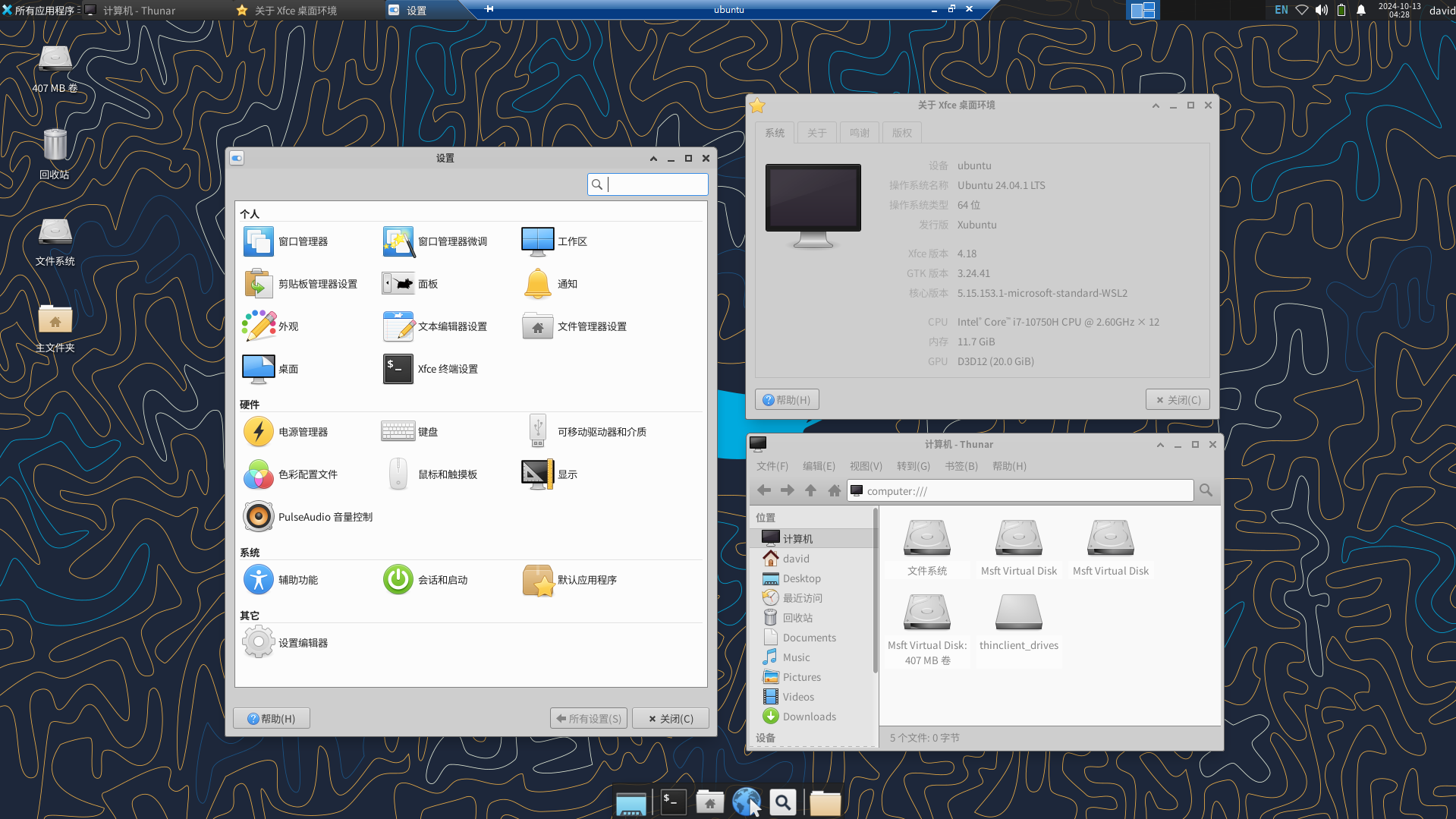The image size is (1456, 819).
Task: Open 所有应用程序 applications menu
Action: click(x=39, y=10)
